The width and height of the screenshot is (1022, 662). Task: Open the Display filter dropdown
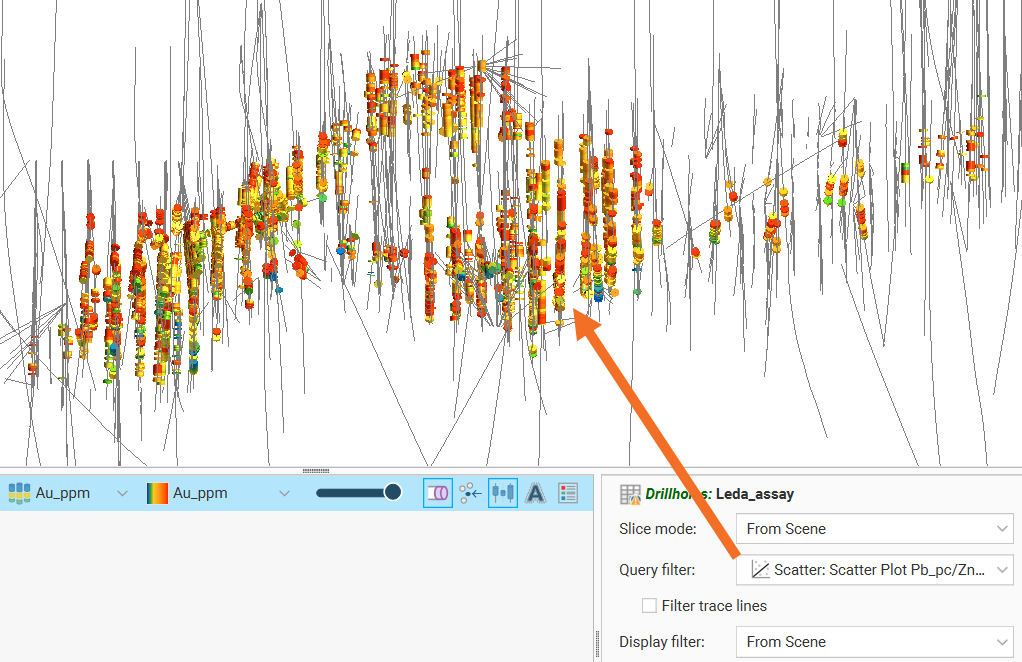(x=1002, y=642)
